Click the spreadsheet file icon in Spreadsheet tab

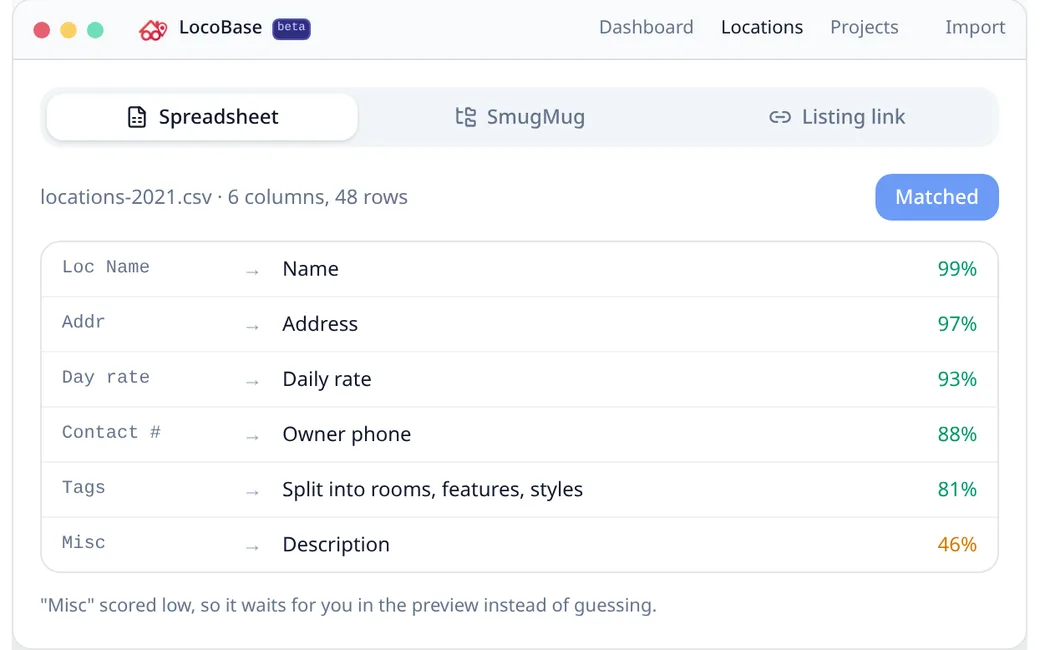point(137,117)
